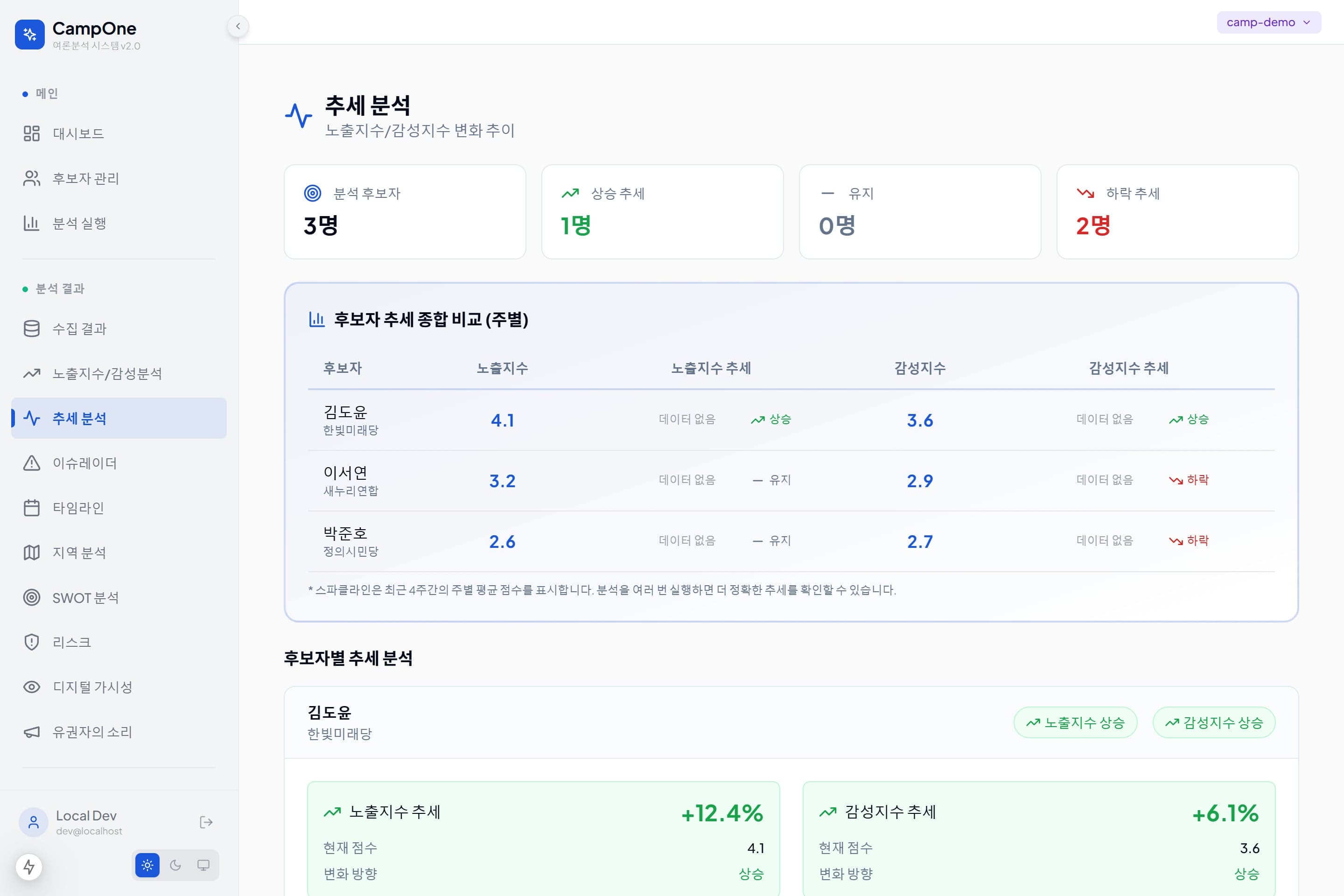Click the 노출지수 추세 column header

[x=711, y=368]
